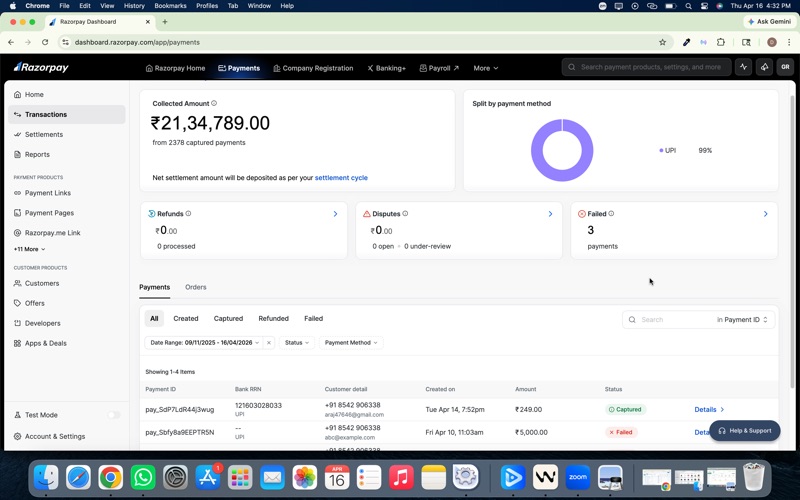Screen dimensions: 800x500
Task: Open Company Registration in the top navigation
Action: click(313, 68)
